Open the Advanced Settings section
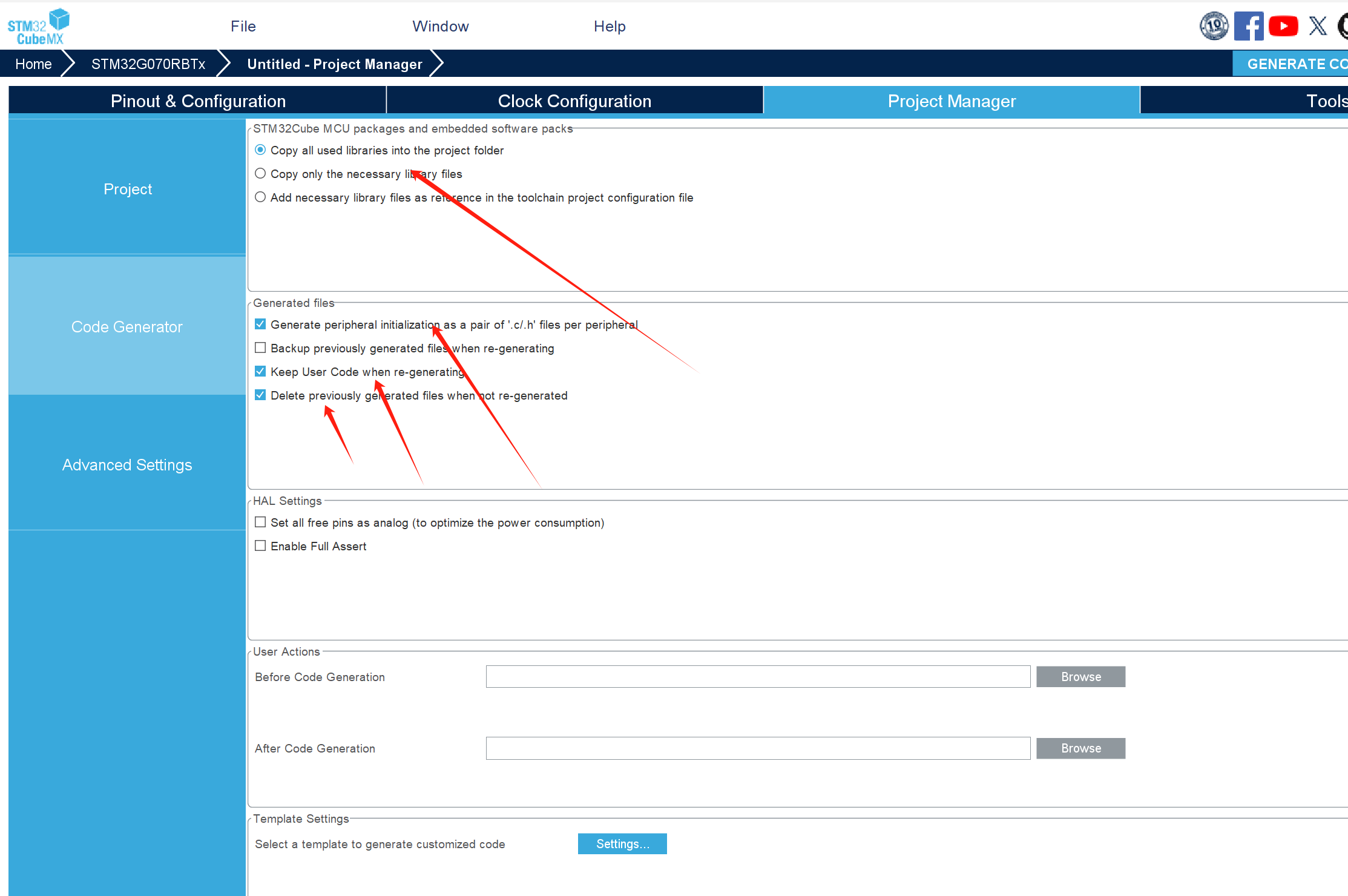This screenshot has width=1348, height=896. click(127, 465)
